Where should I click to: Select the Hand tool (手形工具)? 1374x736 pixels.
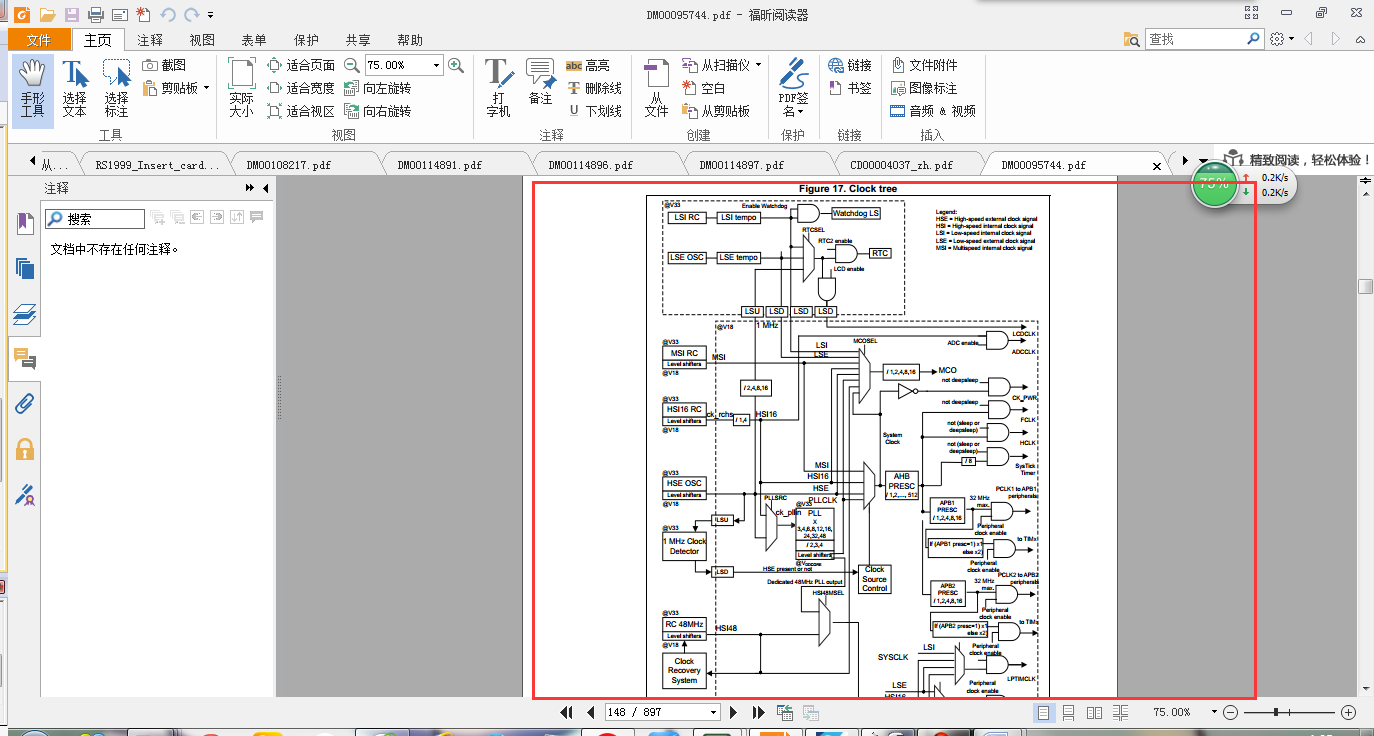[x=32, y=88]
